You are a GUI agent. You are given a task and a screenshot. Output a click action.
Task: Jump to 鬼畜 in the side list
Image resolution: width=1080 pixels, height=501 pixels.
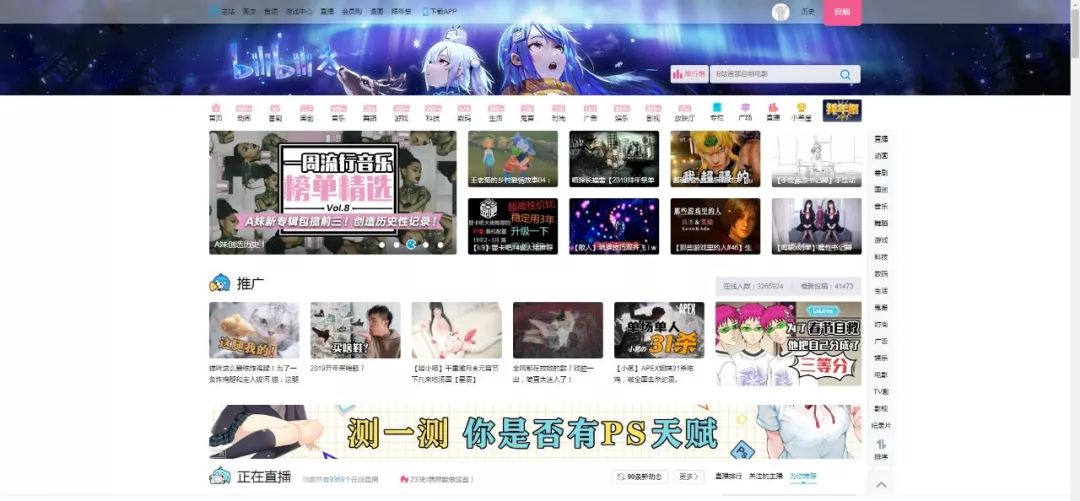click(x=881, y=307)
